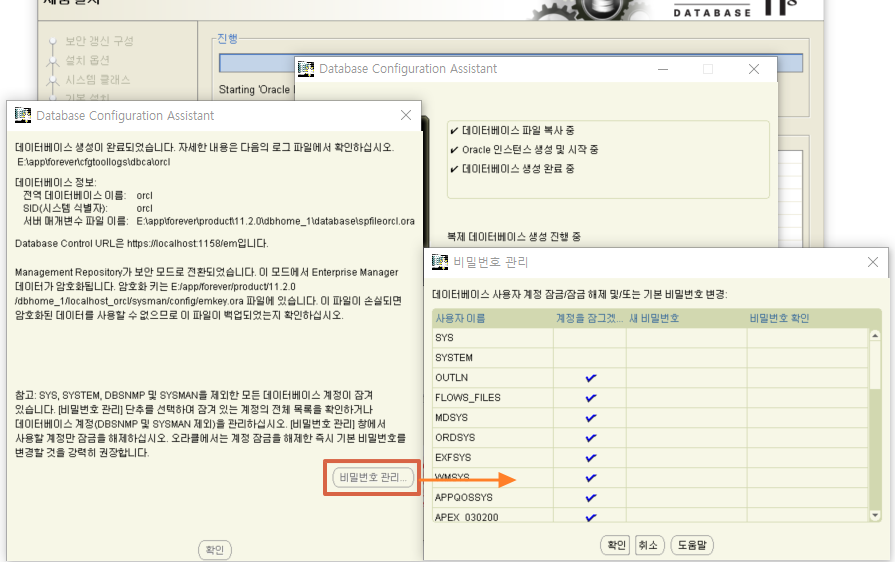Select the ORDSYS user name
The image size is (895, 562).
[x=455, y=438]
